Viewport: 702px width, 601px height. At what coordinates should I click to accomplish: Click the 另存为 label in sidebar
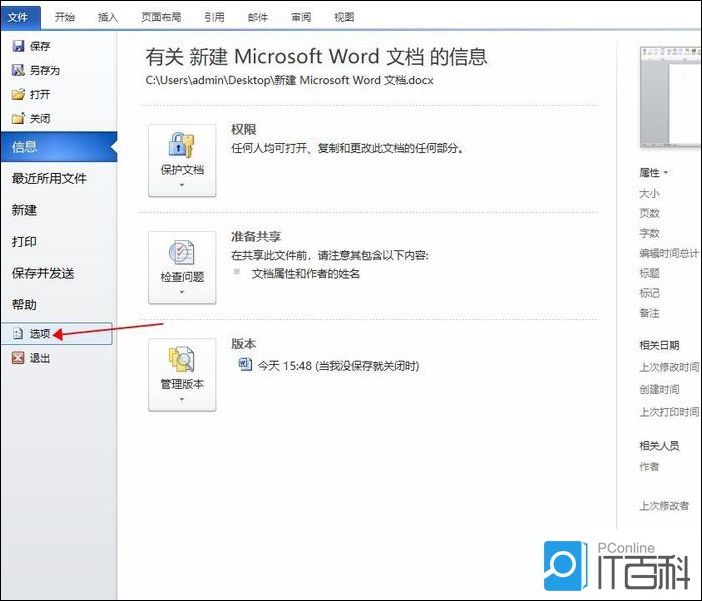(45, 70)
